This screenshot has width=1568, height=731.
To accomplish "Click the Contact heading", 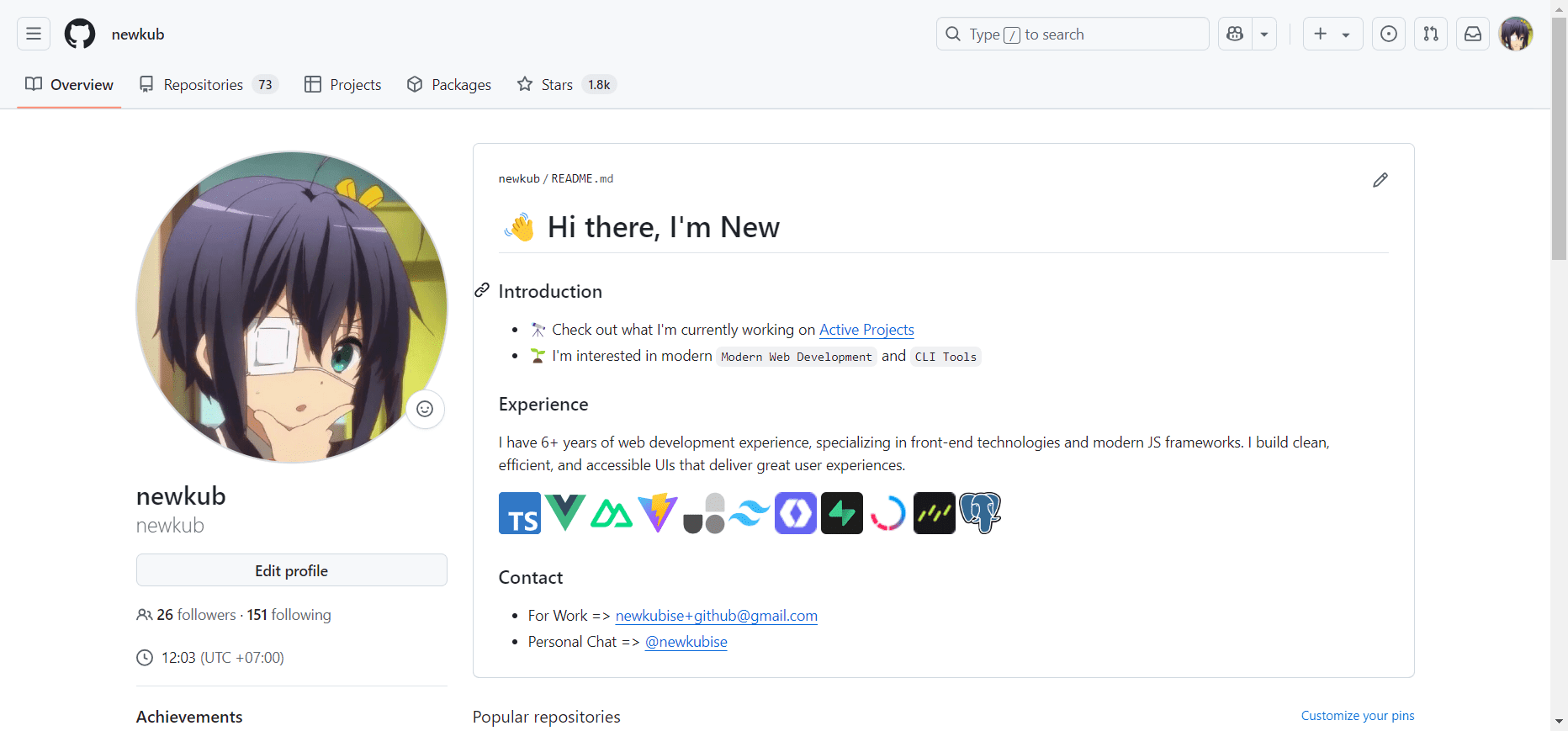I will [x=531, y=578].
